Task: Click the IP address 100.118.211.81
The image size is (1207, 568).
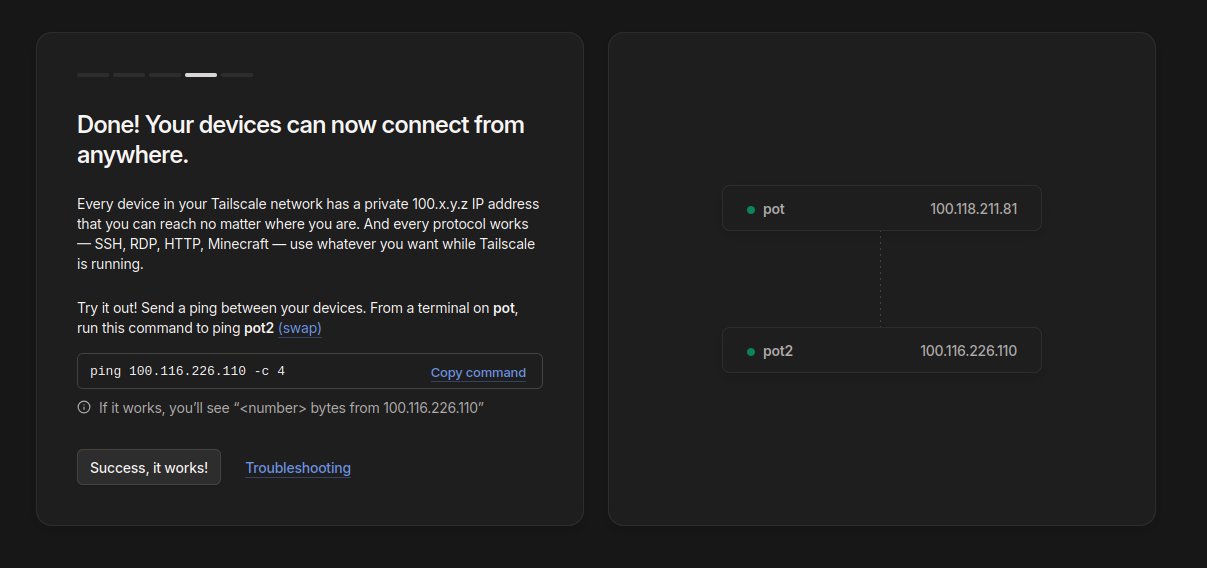Action: click(973, 209)
